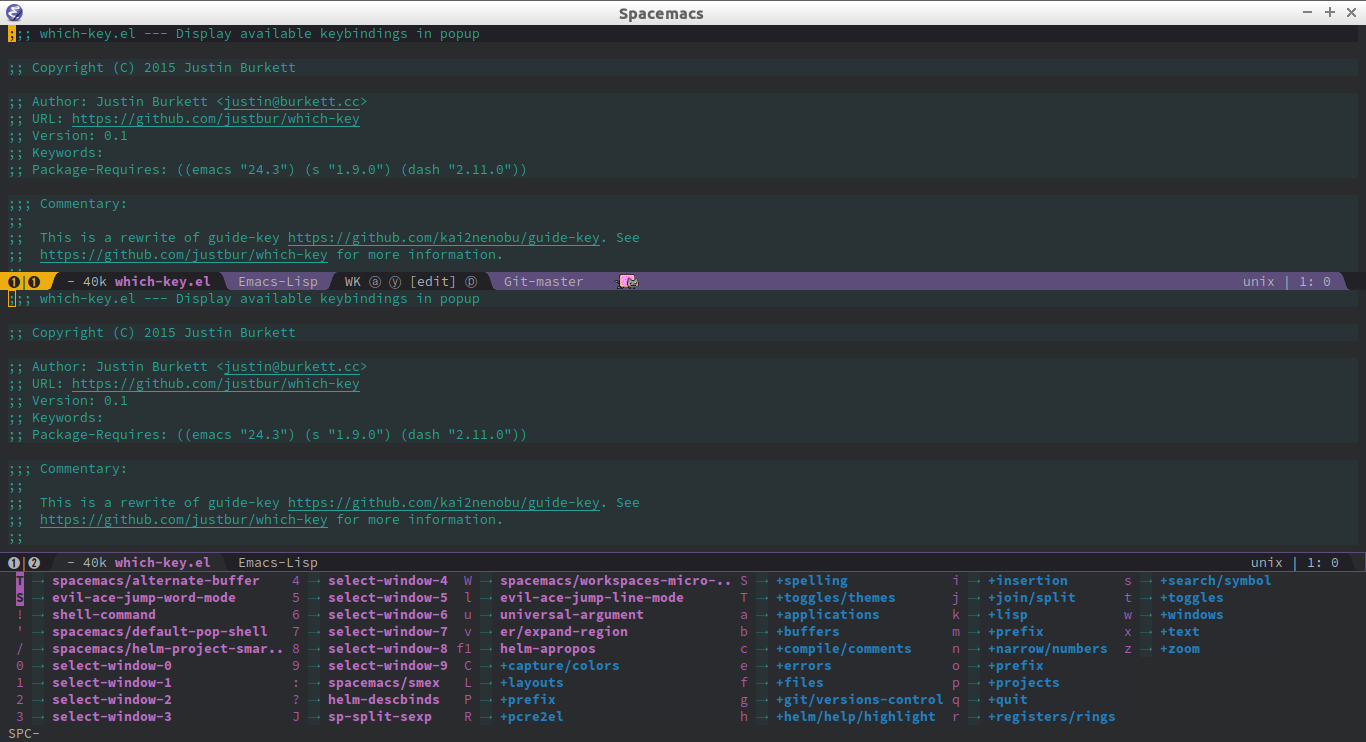Image resolution: width=1366 pixels, height=742 pixels.
Task: Expand the +git/versions-control prefix group
Action: (859, 700)
